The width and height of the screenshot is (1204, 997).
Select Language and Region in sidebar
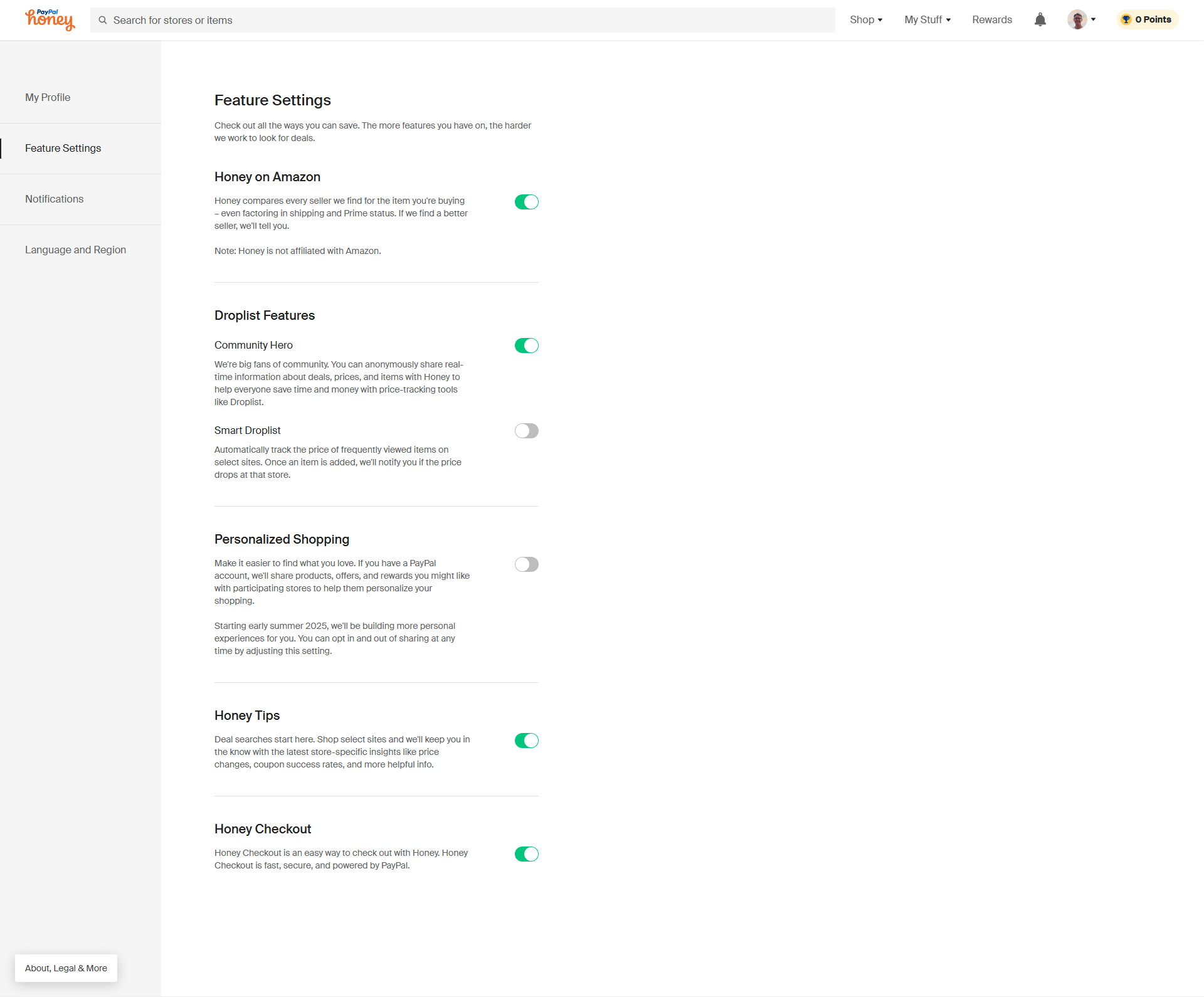point(75,250)
